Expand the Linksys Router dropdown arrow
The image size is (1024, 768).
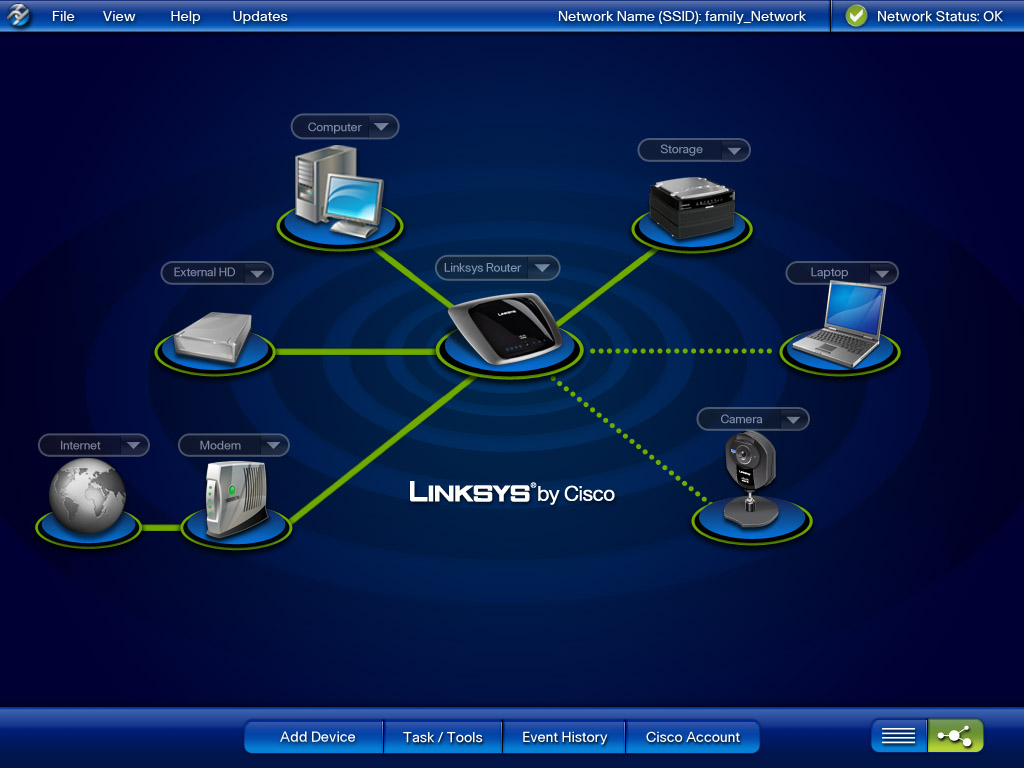point(542,268)
